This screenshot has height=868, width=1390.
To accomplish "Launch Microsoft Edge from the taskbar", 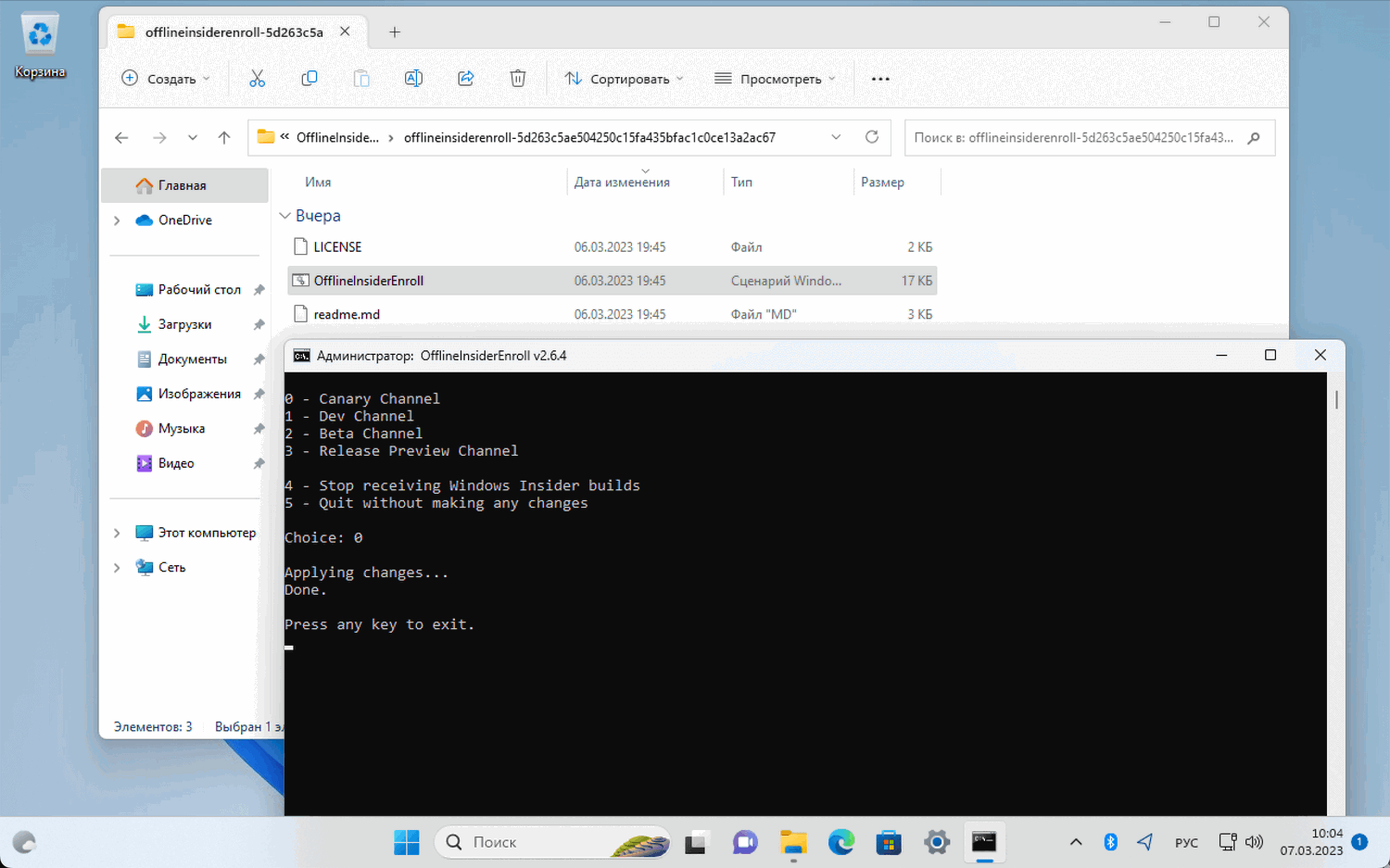I will 841,842.
